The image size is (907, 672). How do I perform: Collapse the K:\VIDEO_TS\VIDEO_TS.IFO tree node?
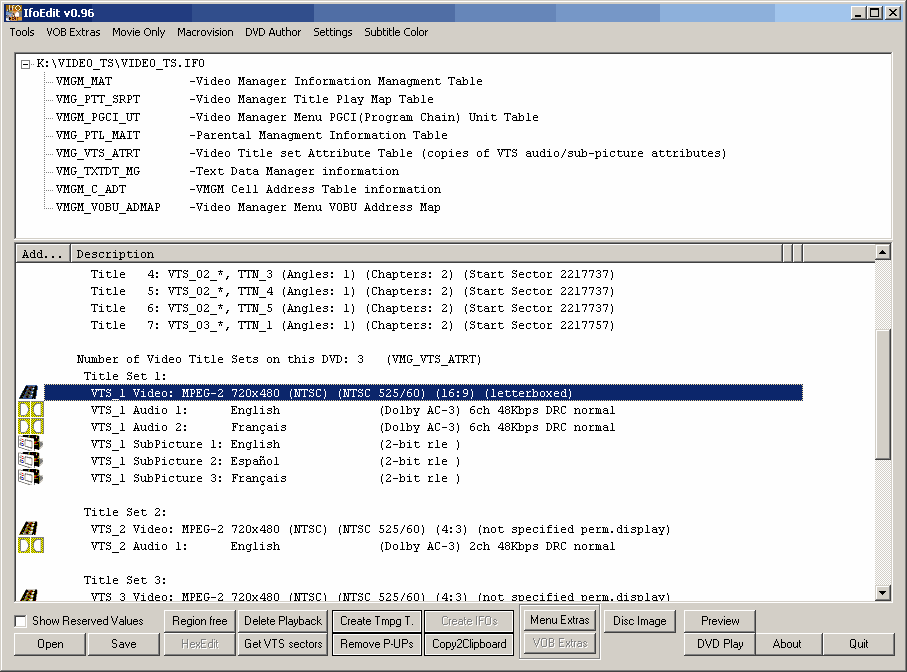point(25,64)
